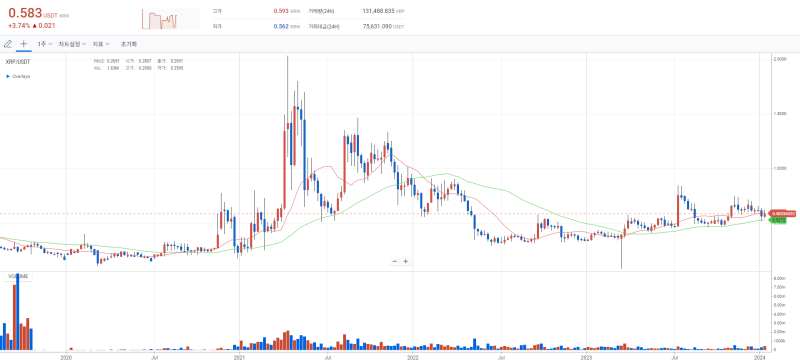This screenshot has width=800, height=364.
Task: Click the +3.74% change value
Action: (19, 26)
